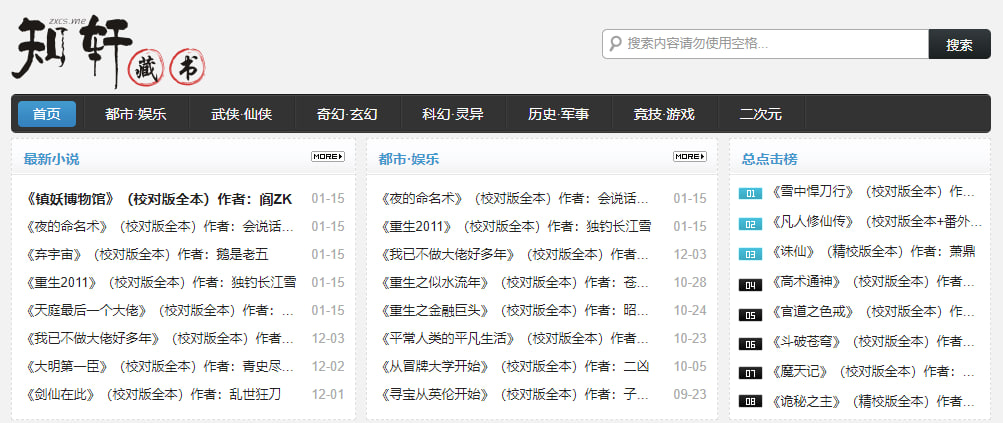Image resolution: width=1003 pixels, height=423 pixels.
Task: Open the 竞技·游戏 navigation tab
Action: 664,114
